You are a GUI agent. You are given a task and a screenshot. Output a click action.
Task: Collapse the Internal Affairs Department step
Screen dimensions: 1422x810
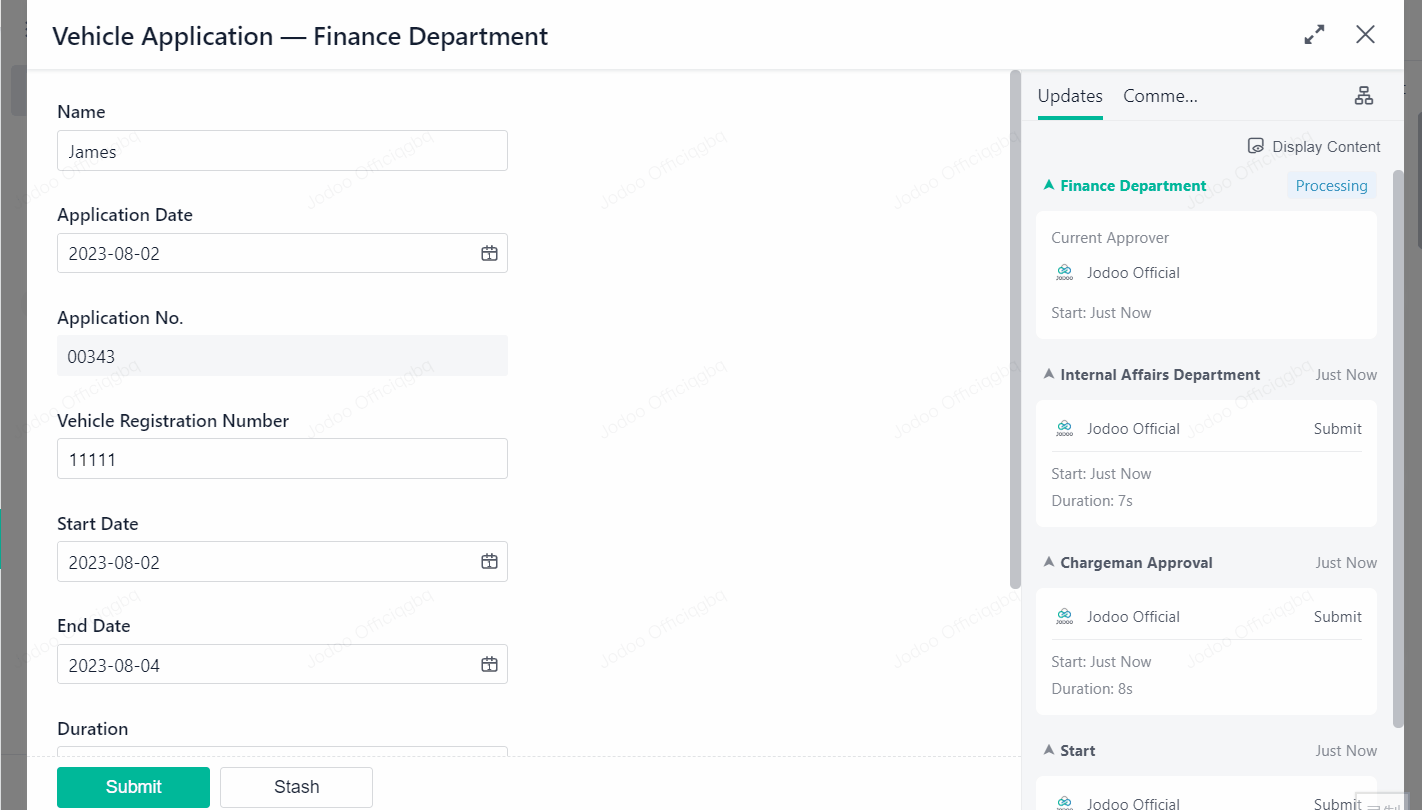(1049, 375)
